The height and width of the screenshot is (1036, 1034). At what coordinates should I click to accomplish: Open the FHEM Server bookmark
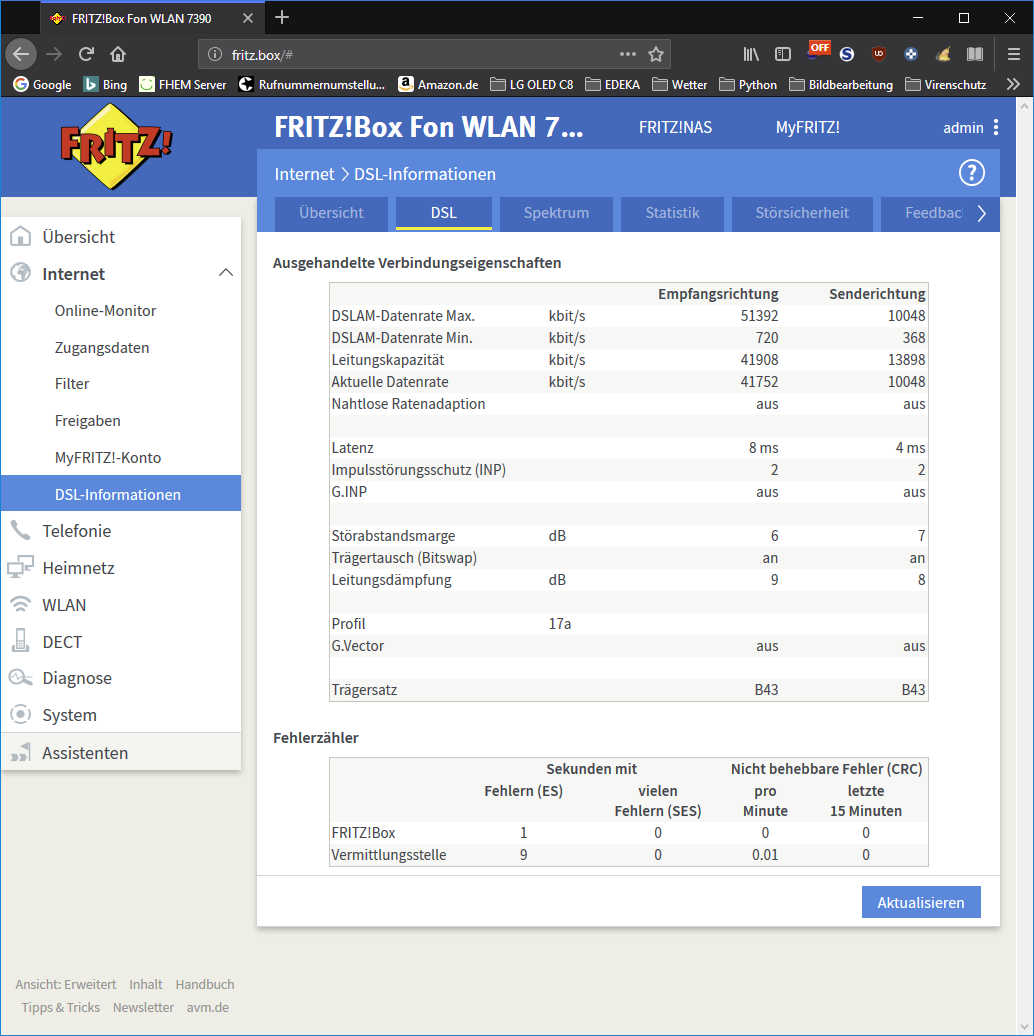183,85
